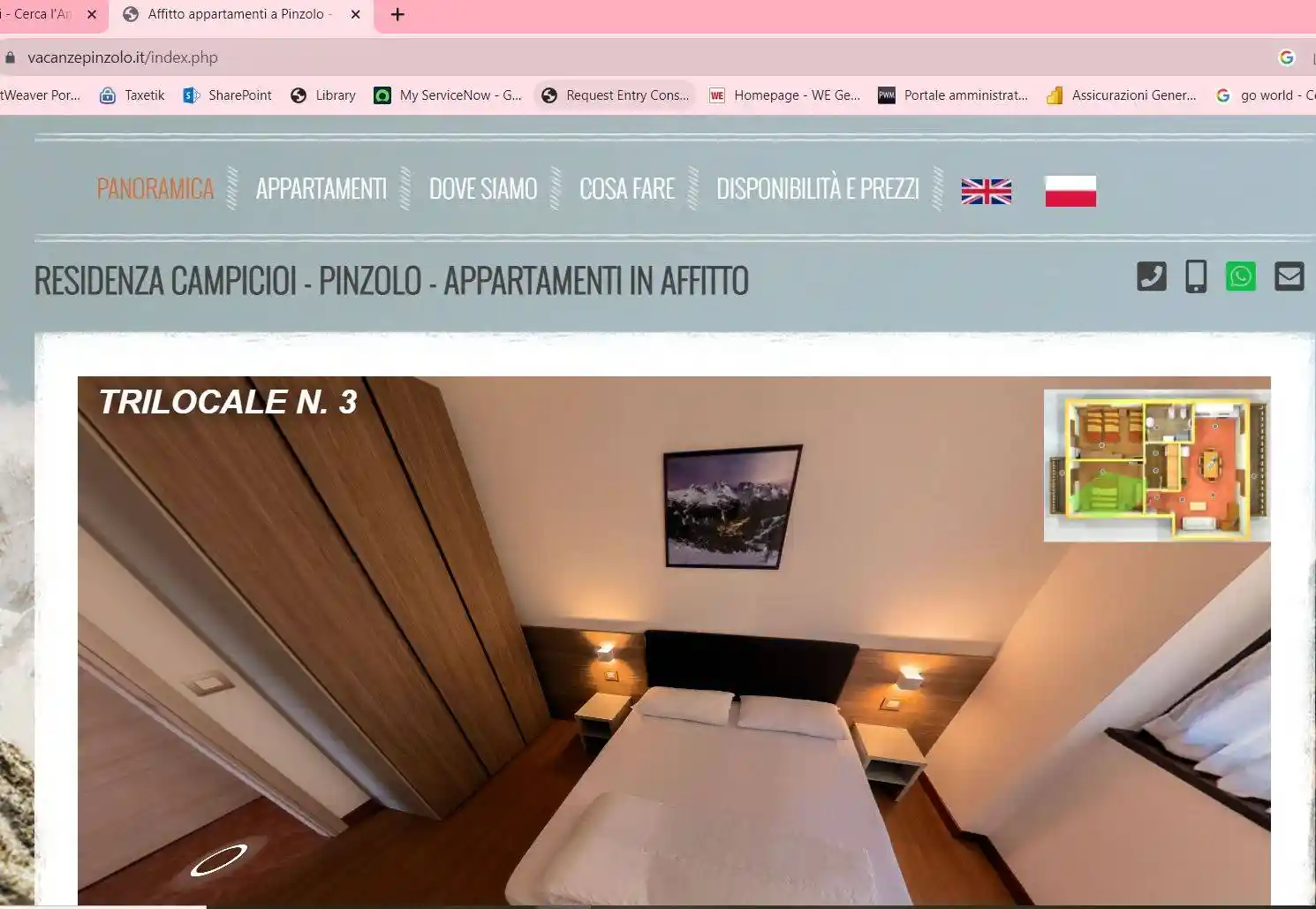Screen dimensions: 1316x909
Task: Click the padlock security icon
Action: (10, 57)
